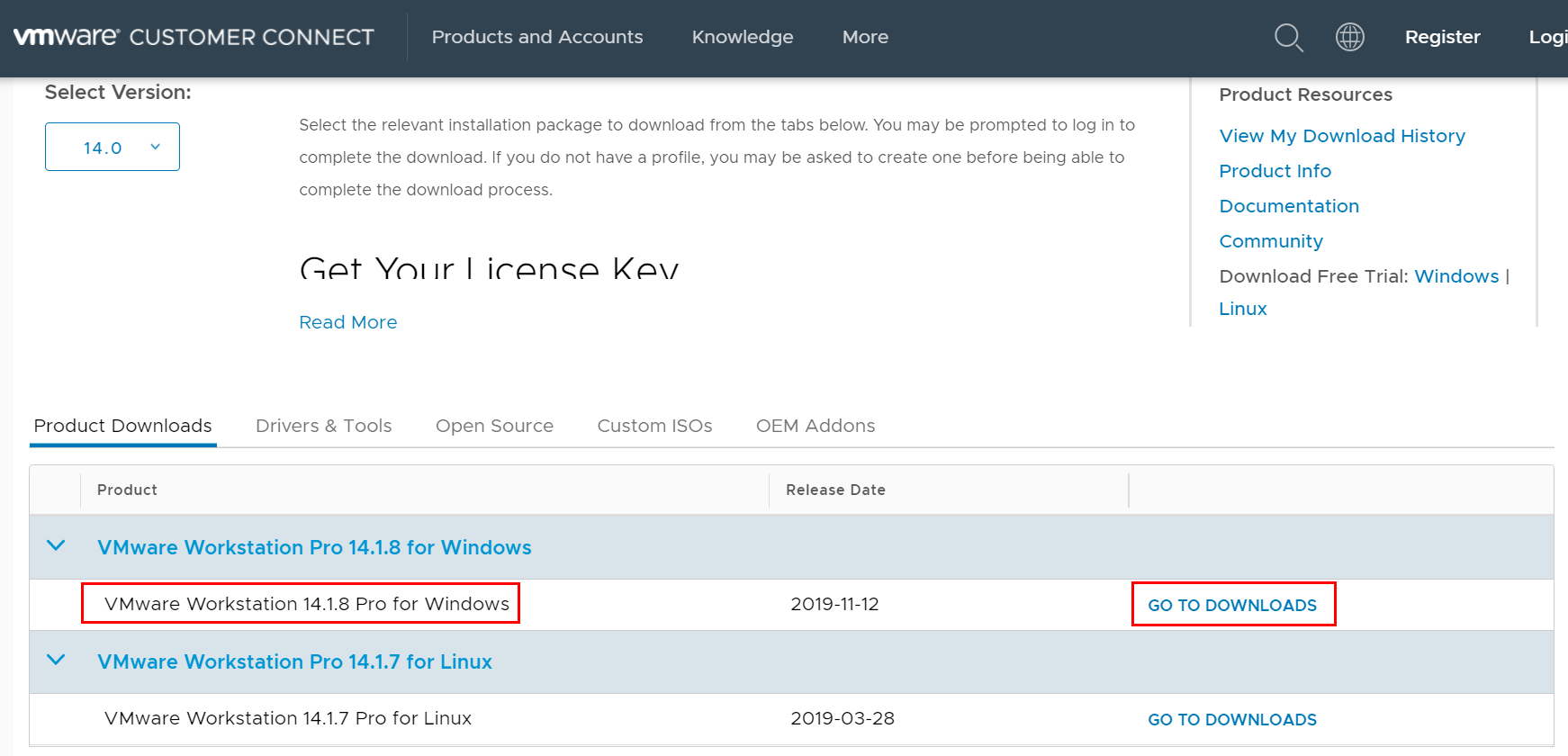Switch to the Custom ISOs tab
The height and width of the screenshot is (756, 1568).
pos(654,426)
